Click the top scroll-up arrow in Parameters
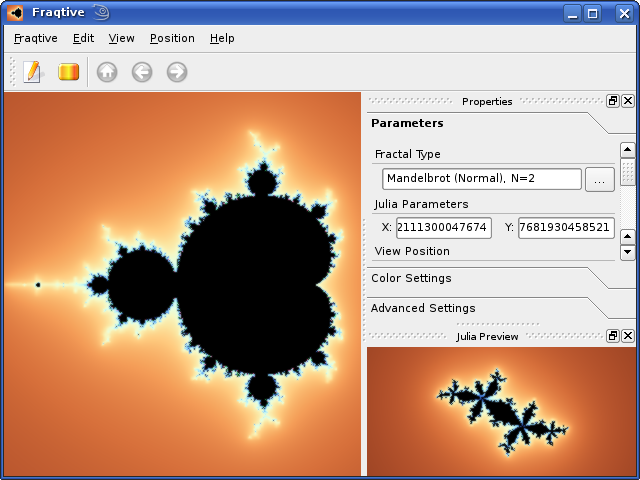Viewport: 640px width, 480px height. coord(627,150)
